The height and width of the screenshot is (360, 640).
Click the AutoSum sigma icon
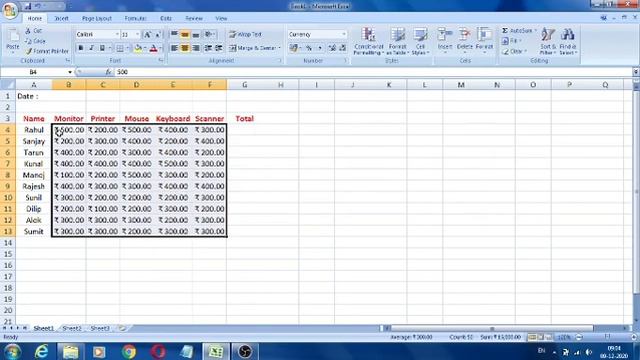click(505, 31)
